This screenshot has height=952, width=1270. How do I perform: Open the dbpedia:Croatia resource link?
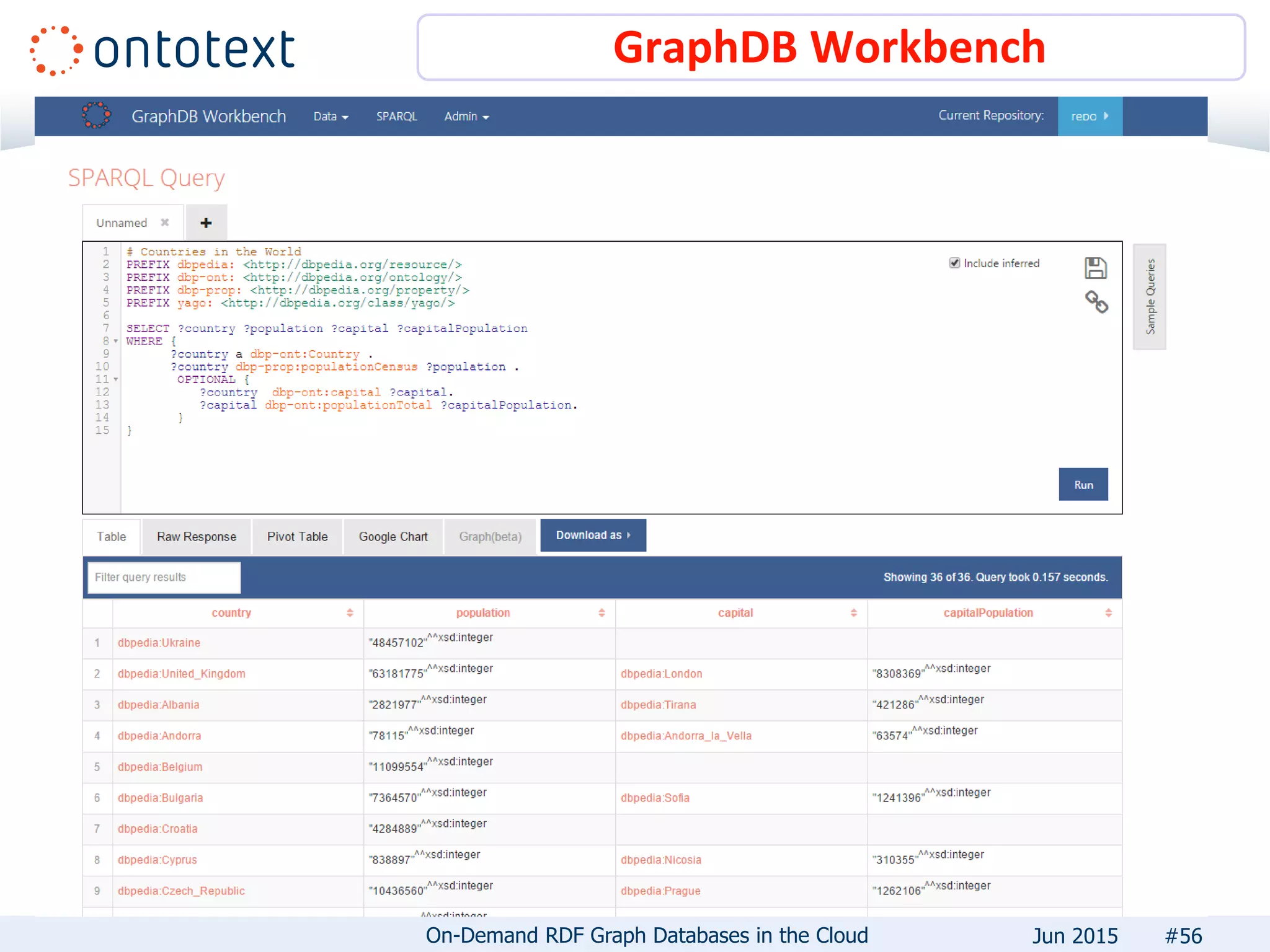(158, 829)
